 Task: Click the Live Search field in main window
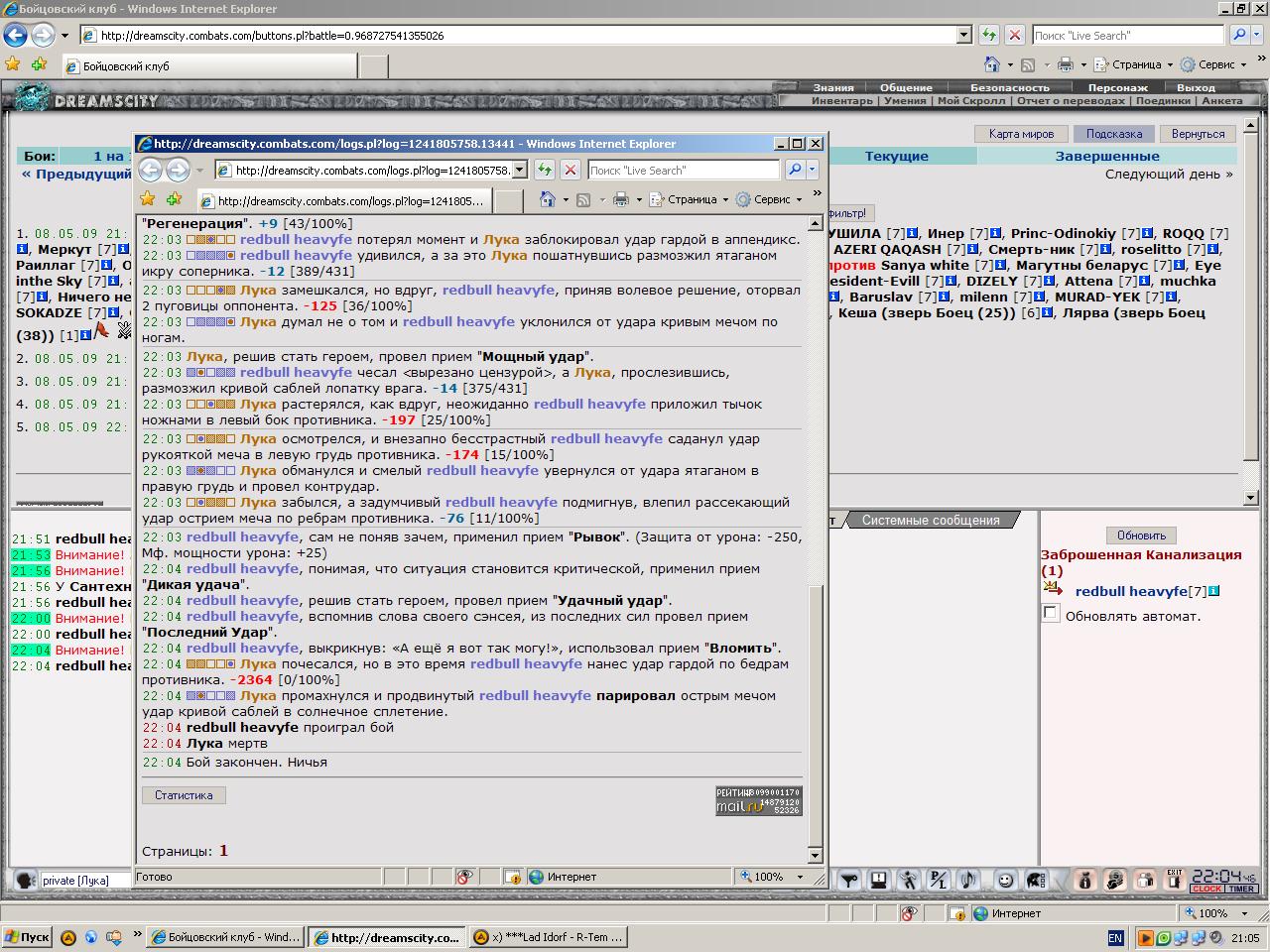tap(1127, 35)
